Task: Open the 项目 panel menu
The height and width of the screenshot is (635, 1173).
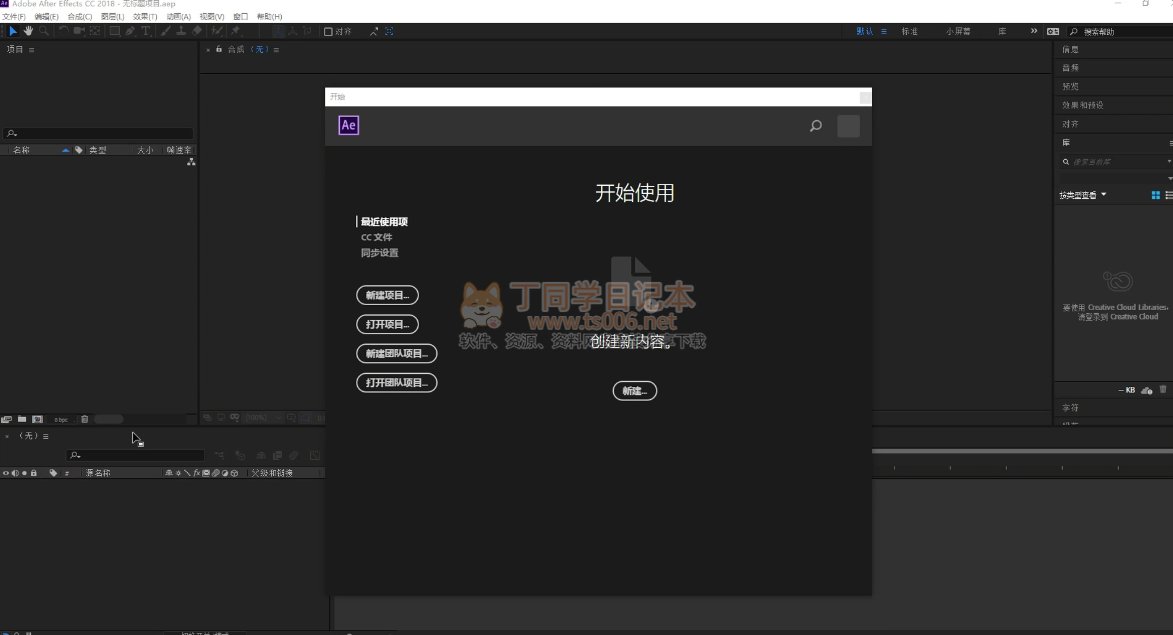Action: pyautogui.click(x=32, y=49)
